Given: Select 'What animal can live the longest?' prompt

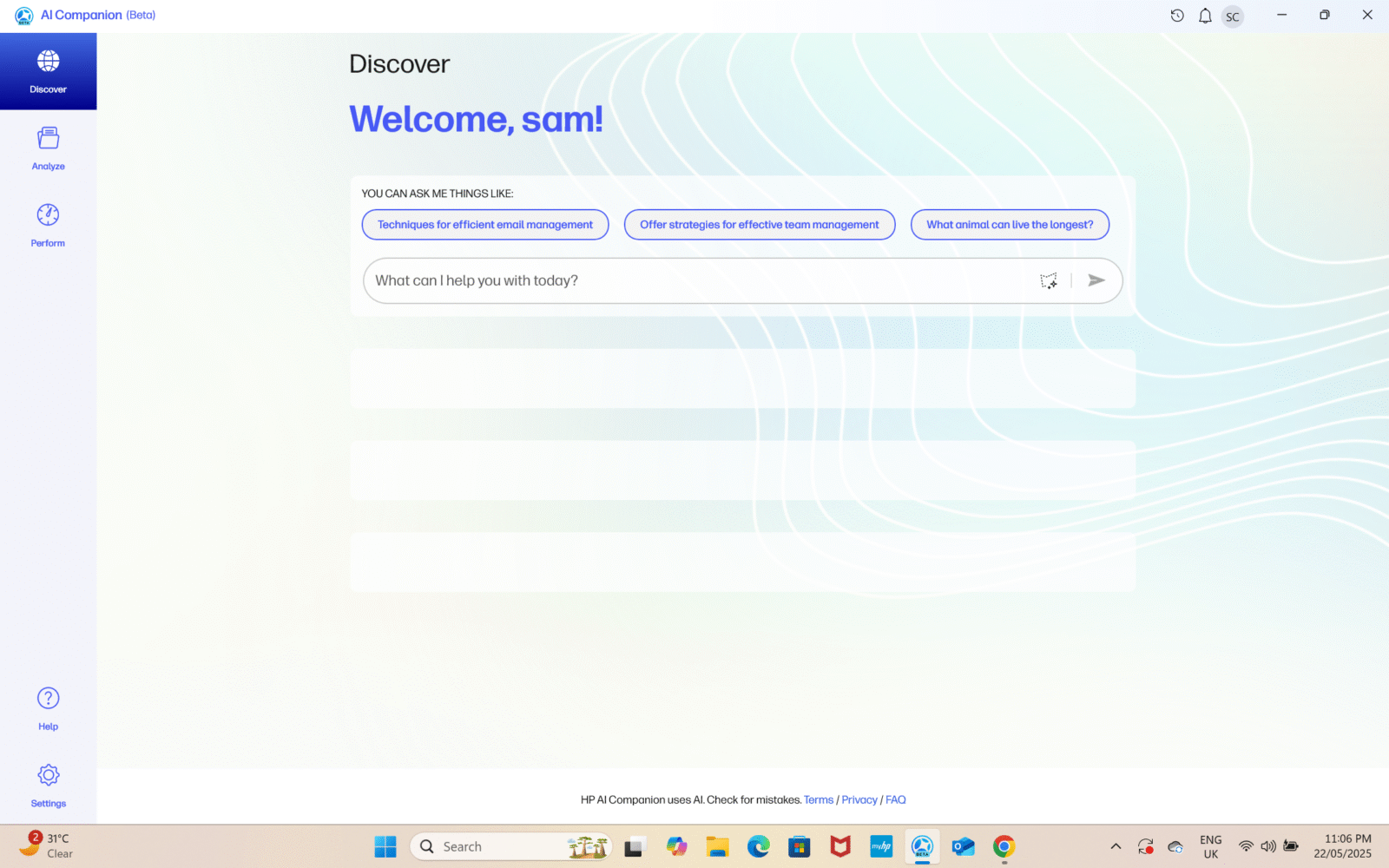Looking at the screenshot, I should [x=1009, y=225].
